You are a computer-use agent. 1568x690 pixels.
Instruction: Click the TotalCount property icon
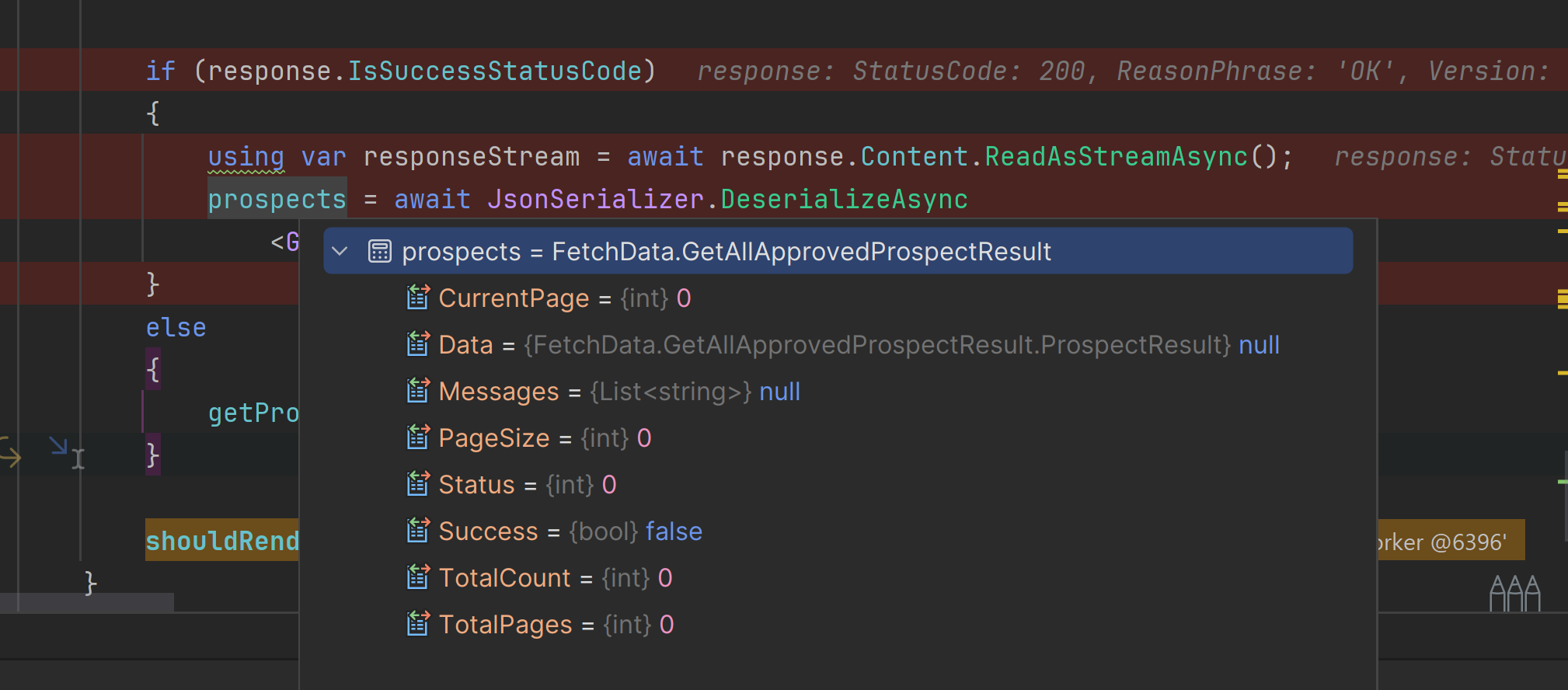pyautogui.click(x=418, y=577)
